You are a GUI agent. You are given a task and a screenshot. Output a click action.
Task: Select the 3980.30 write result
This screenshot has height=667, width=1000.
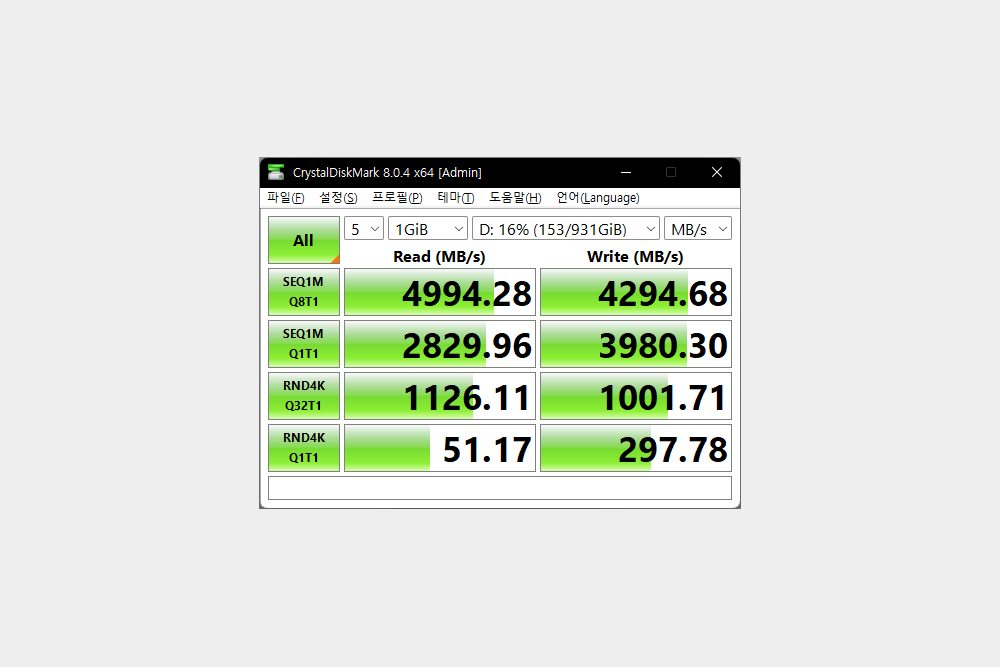pos(636,344)
